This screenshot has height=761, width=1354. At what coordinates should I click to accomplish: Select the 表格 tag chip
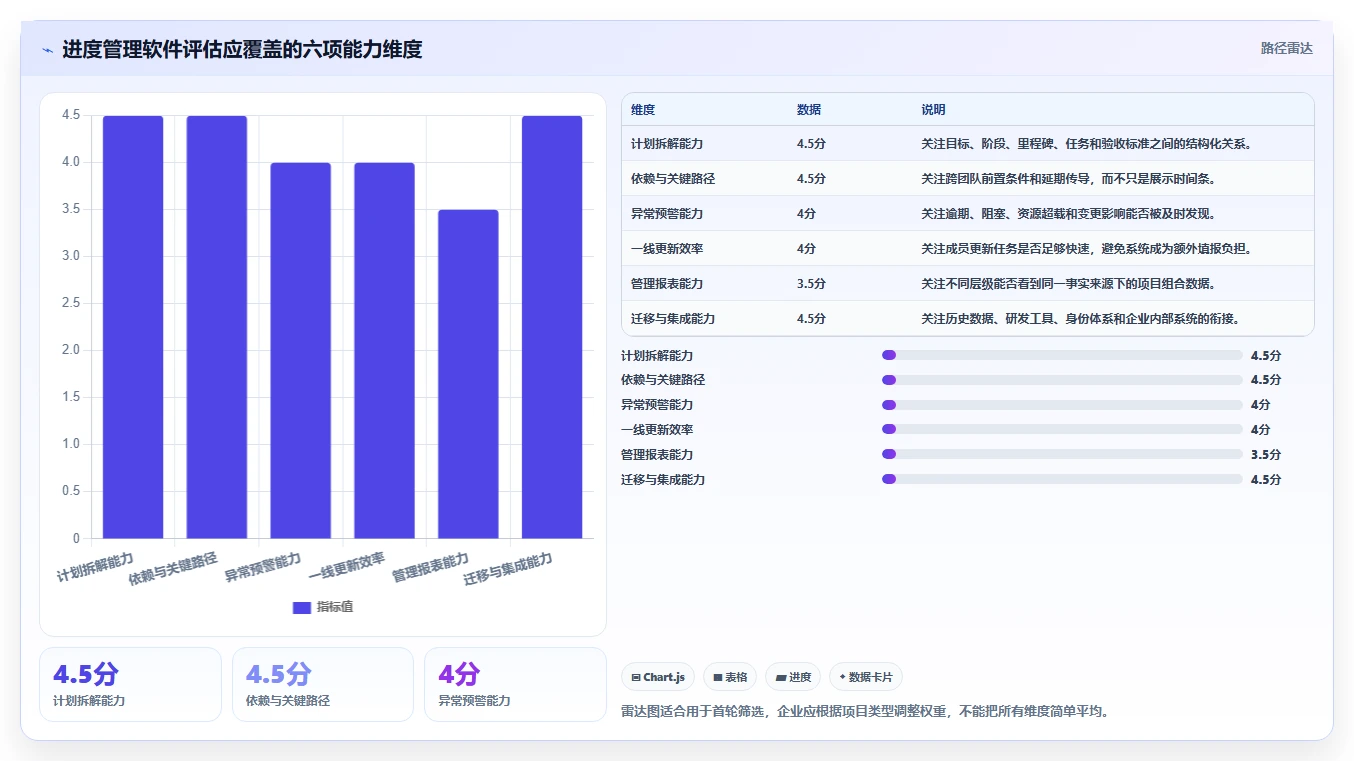[x=730, y=677]
